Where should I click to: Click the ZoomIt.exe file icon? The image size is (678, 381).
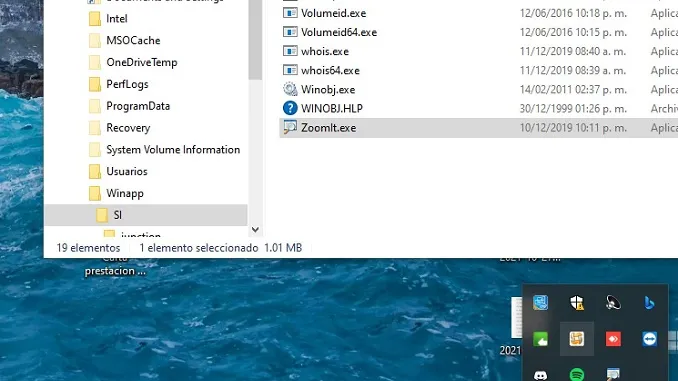click(290, 127)
